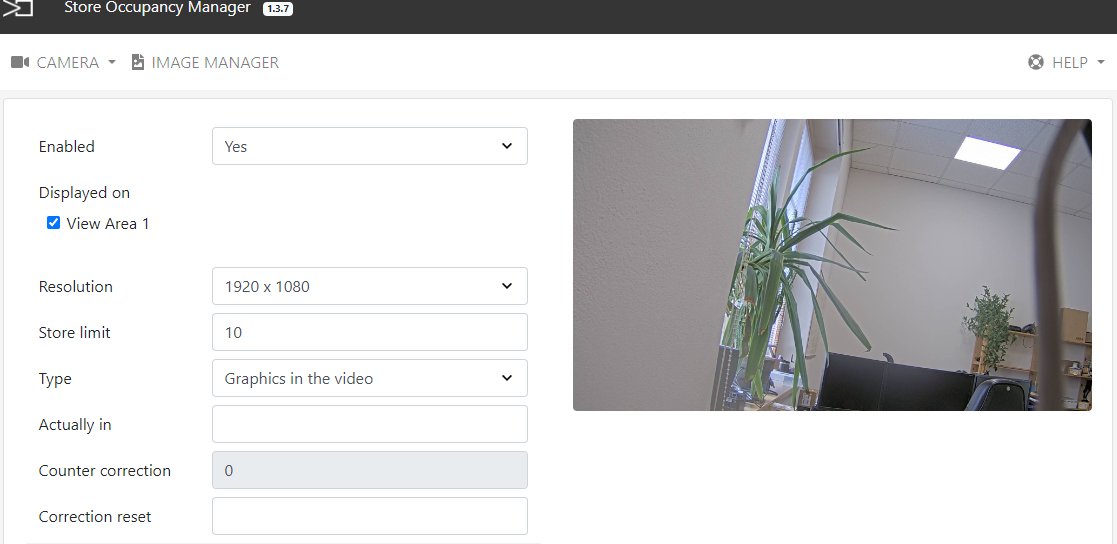The width and height of the screenshot is (1117, 544).
Task: Toggle the View Area 1 checkbox
Action: tap(53, 223)
